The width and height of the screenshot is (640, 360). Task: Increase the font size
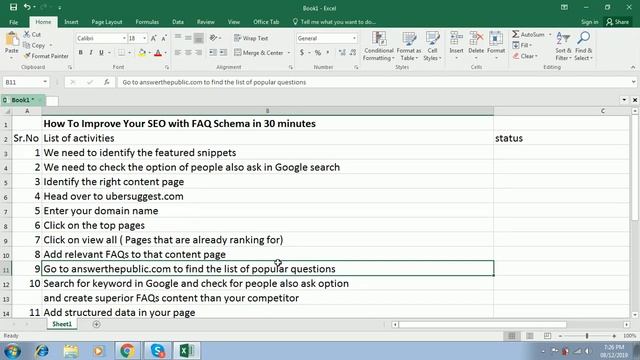153,38
